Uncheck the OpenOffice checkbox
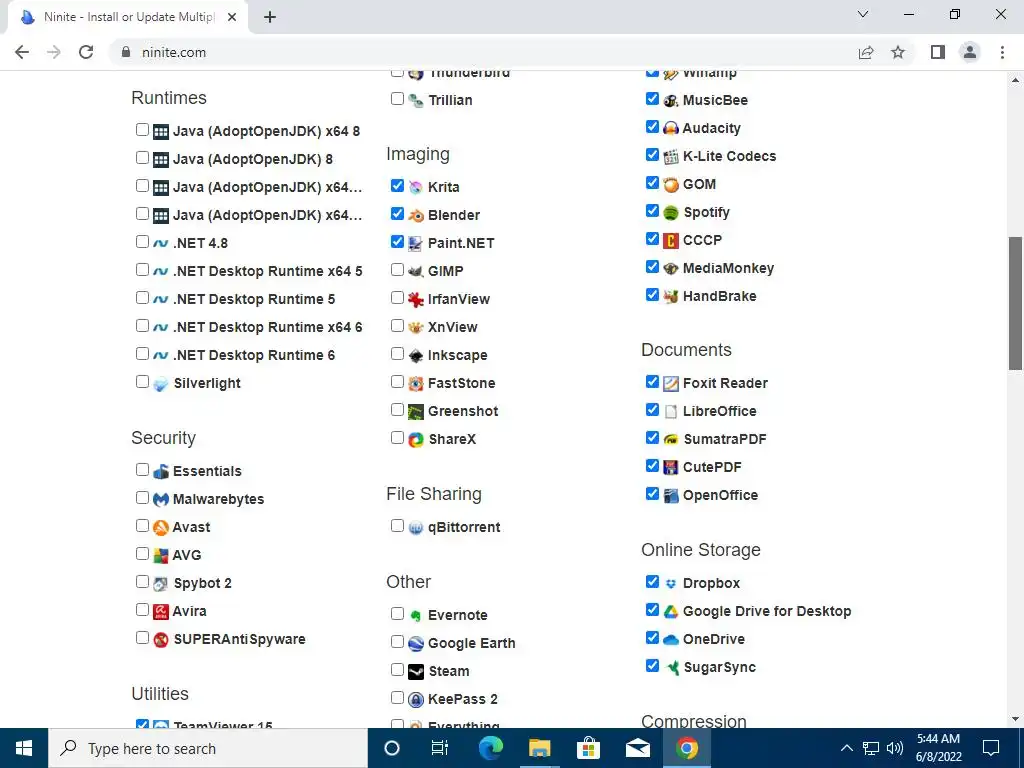The height and width of the screenshot is (768, 1024). (x=652, y=494)
